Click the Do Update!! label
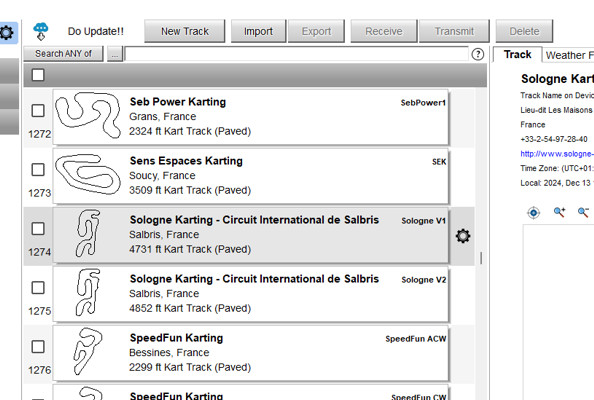Image resolution: width=594 pixels, height=400 pixels. pos(96,31)
